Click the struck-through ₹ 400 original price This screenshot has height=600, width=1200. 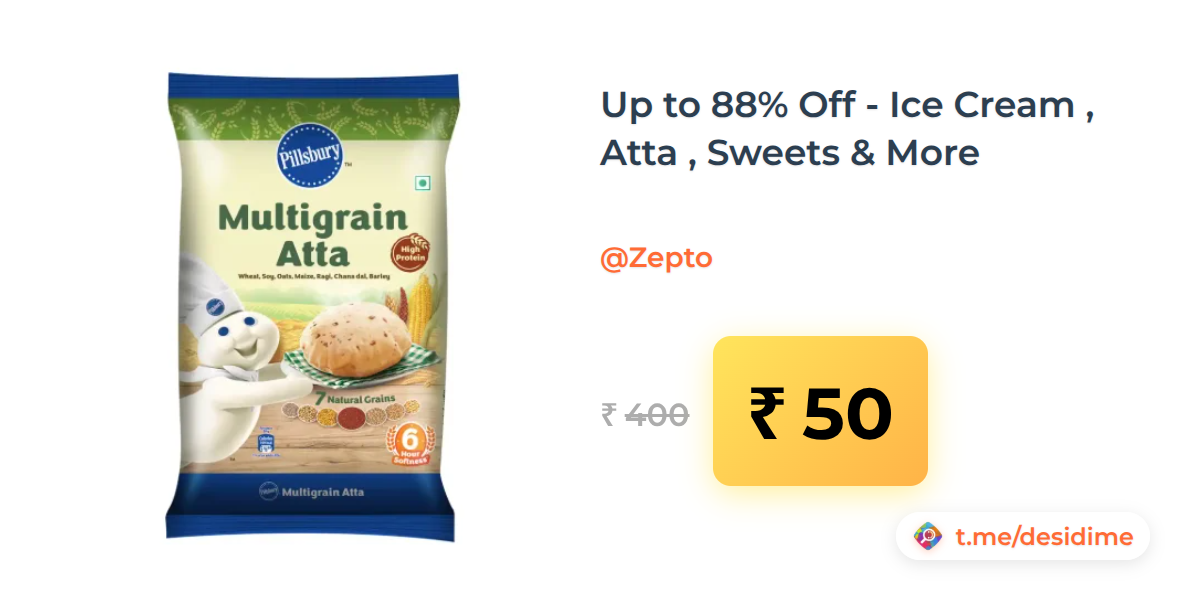pyautogui.click(x=645, y=414)
